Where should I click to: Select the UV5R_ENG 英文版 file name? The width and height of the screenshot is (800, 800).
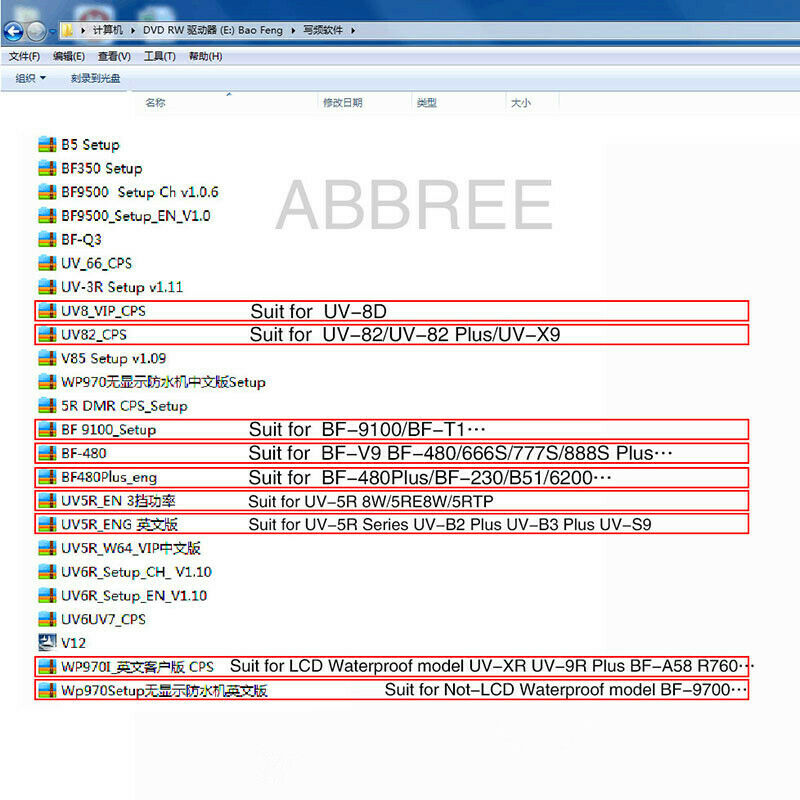pyautogui.click(x=120, y=524)
